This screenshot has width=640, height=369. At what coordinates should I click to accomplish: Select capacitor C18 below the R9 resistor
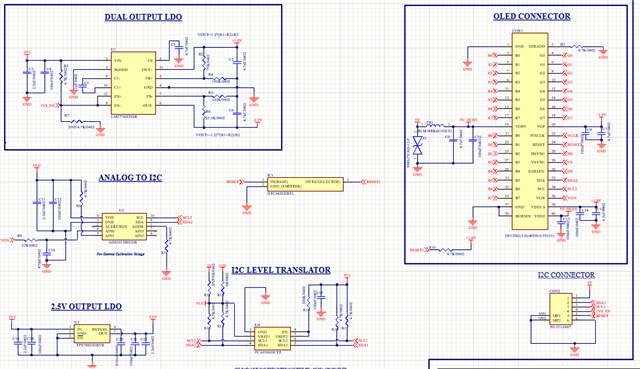47,254
